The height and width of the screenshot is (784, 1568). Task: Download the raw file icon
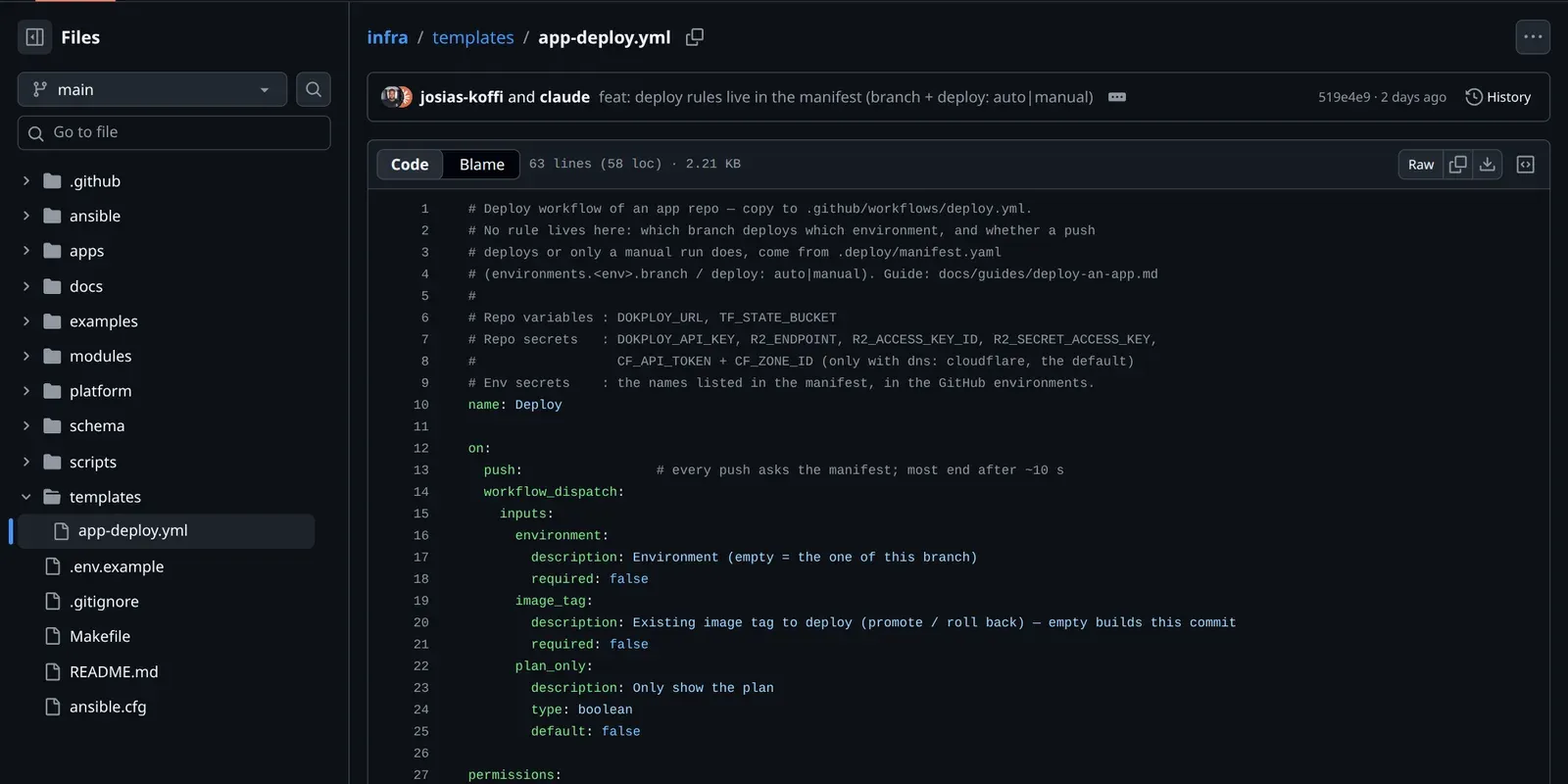coord(1488,165)
